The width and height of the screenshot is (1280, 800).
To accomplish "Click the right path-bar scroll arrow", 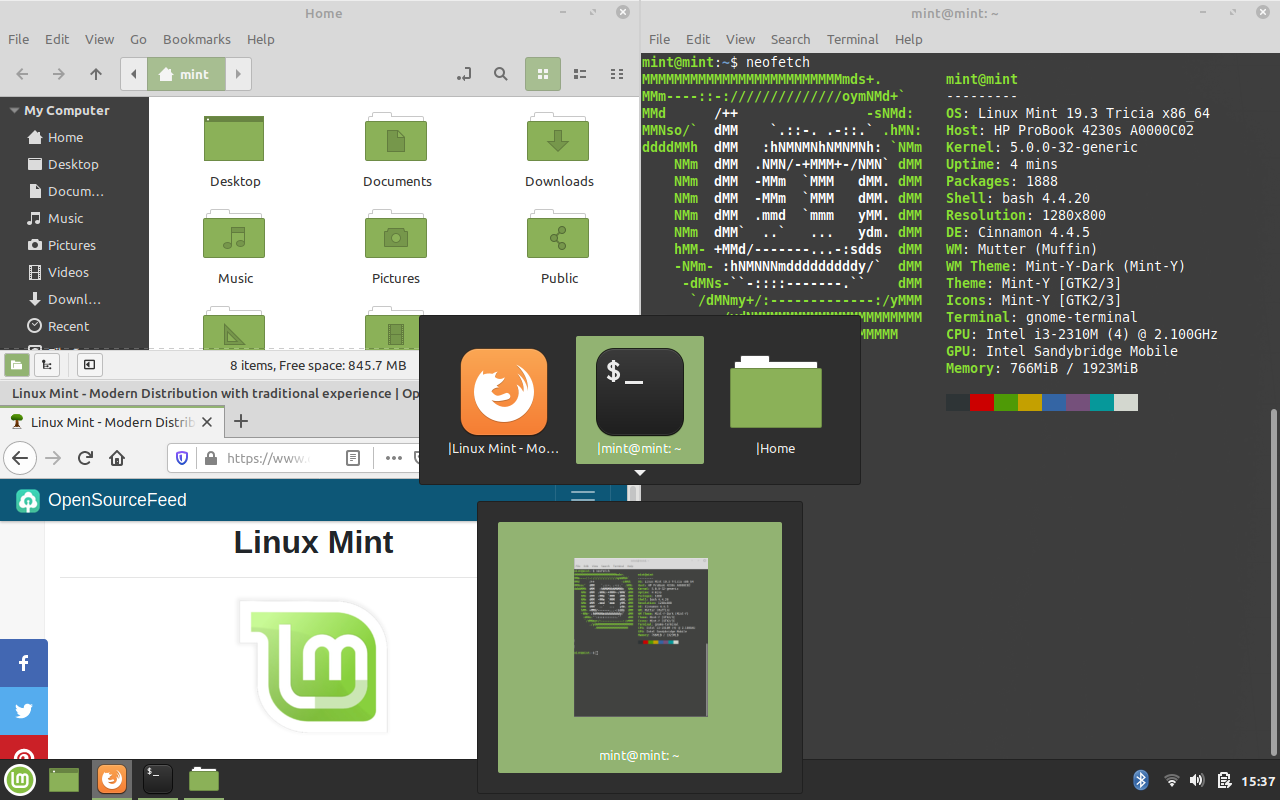I will tap(238, 74).
